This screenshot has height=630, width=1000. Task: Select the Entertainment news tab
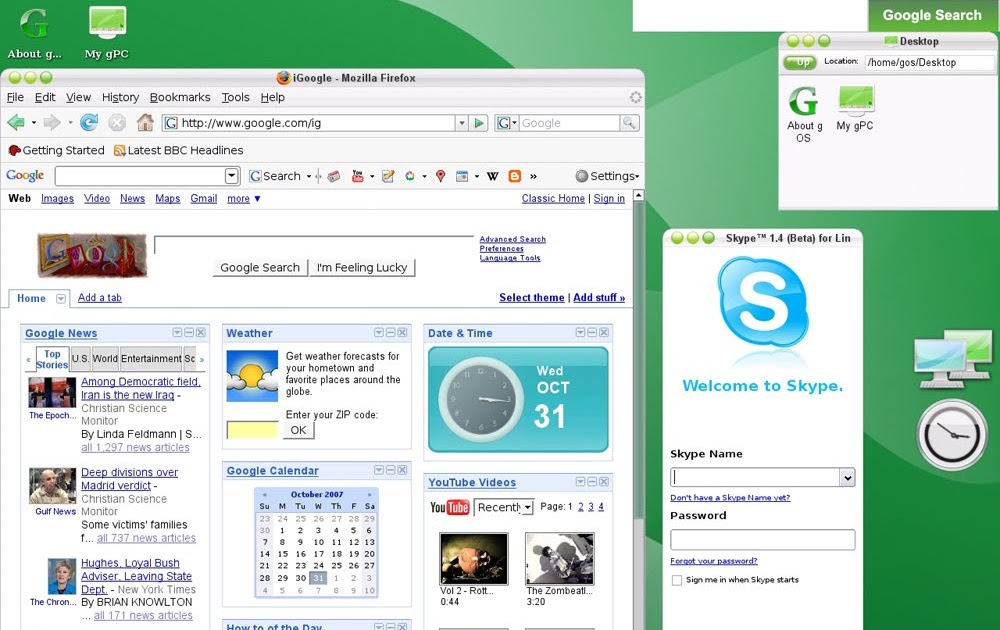[151, 359]
